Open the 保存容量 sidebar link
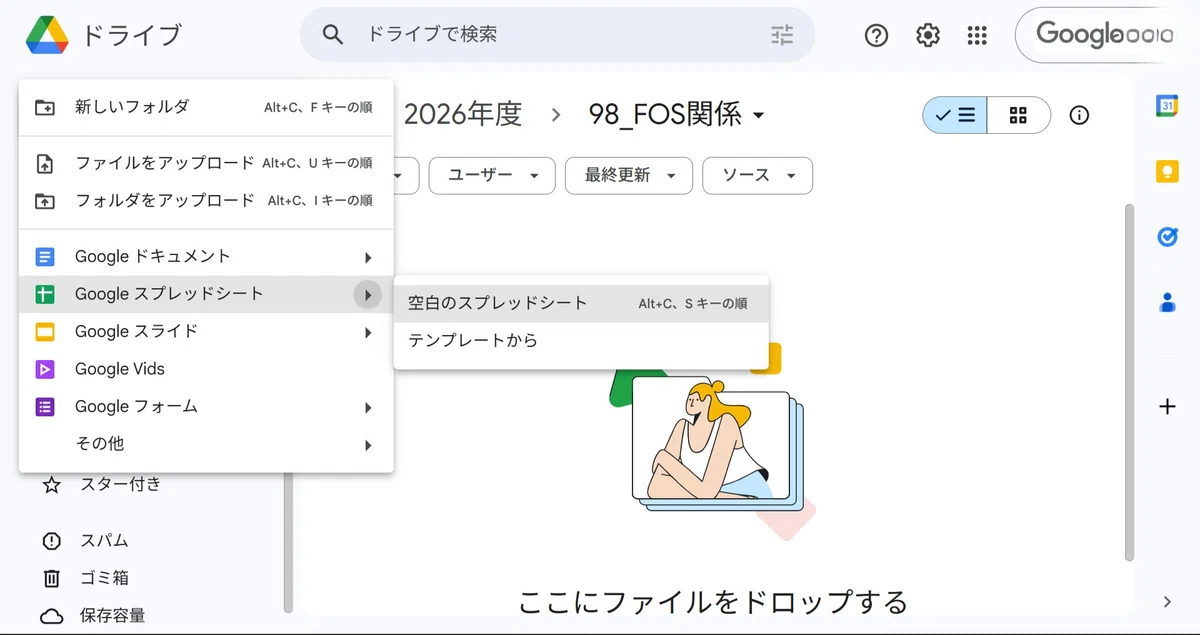This screenshot has width=1200, height=635. click(112, 615)
